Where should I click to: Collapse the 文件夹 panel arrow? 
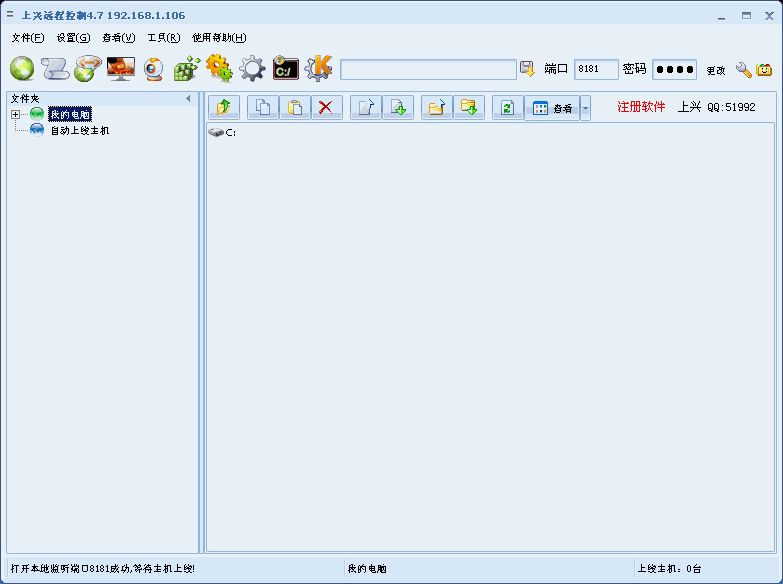[x=188, y=98]
